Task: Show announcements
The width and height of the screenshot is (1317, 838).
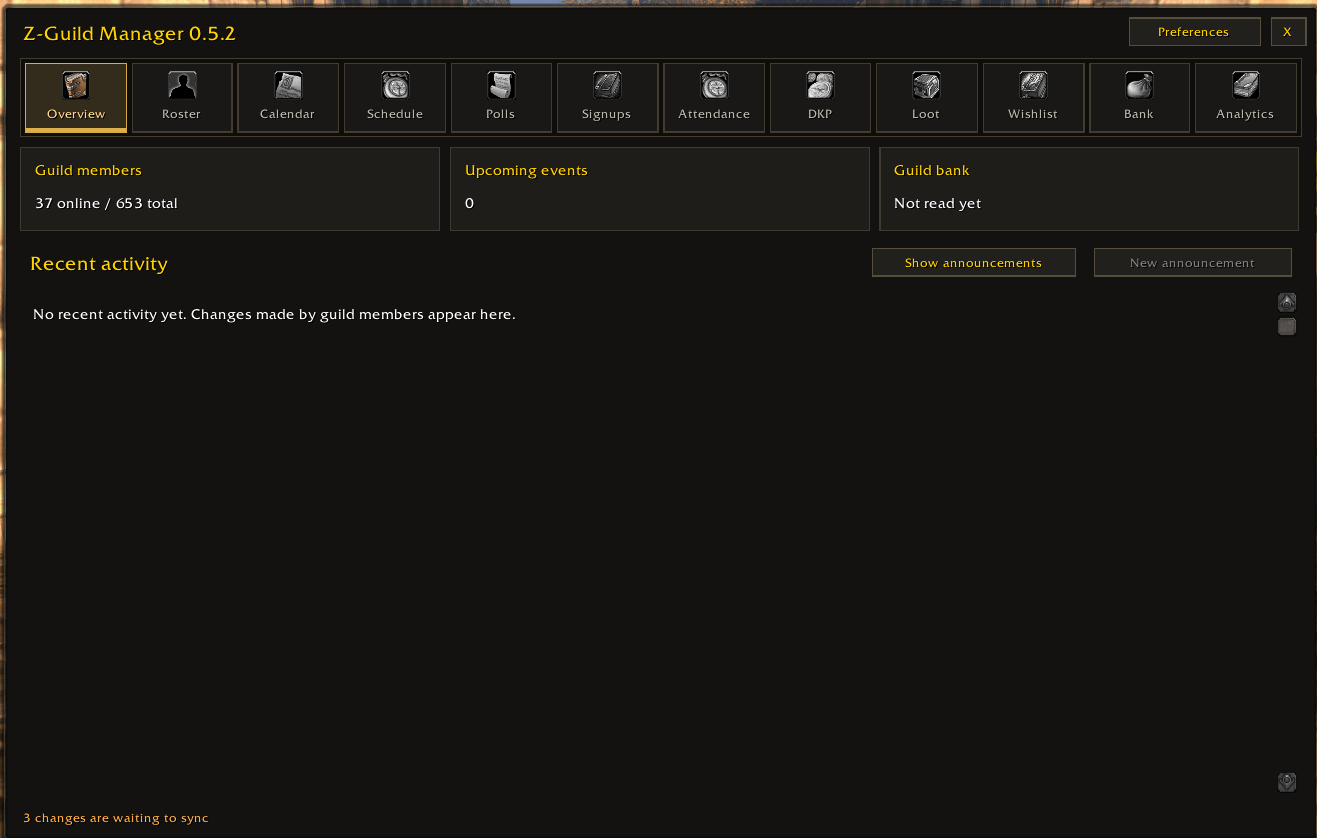Action: pos(973,263)
